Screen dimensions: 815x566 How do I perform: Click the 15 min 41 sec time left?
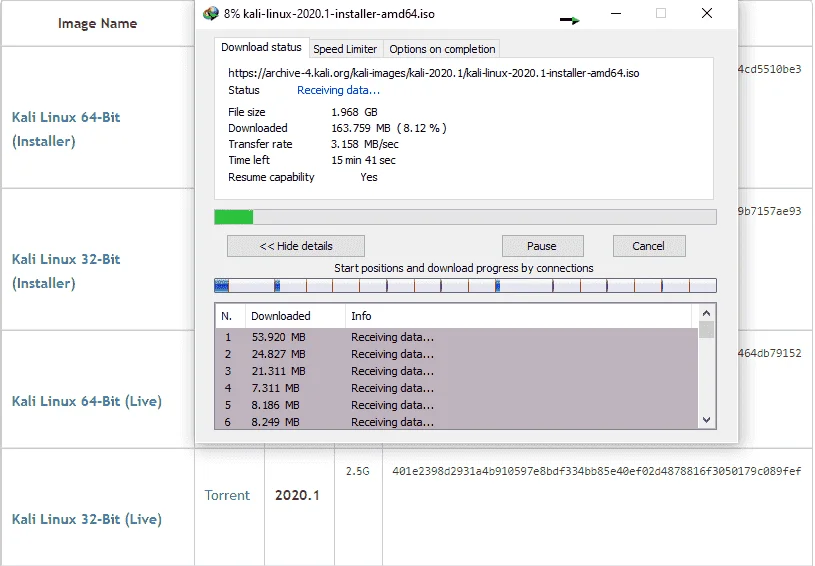[363, 160]
